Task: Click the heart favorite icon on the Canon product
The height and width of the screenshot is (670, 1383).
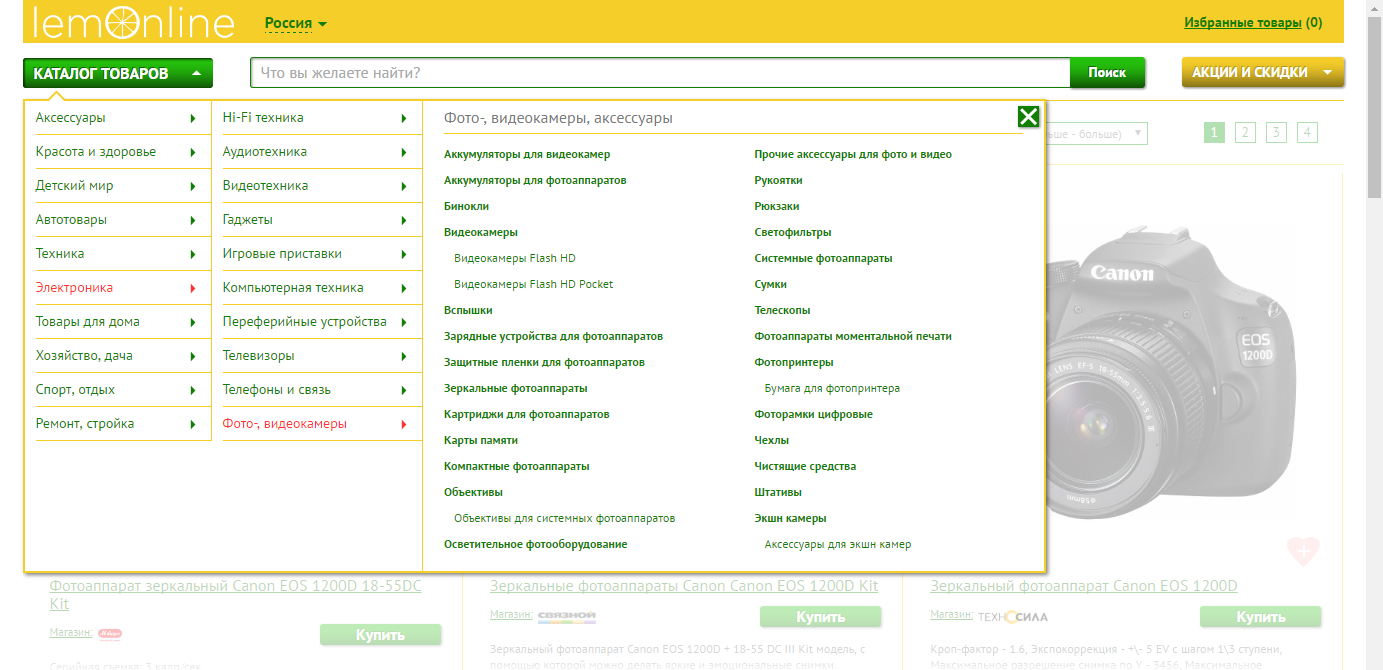Action: point(1303,551)
